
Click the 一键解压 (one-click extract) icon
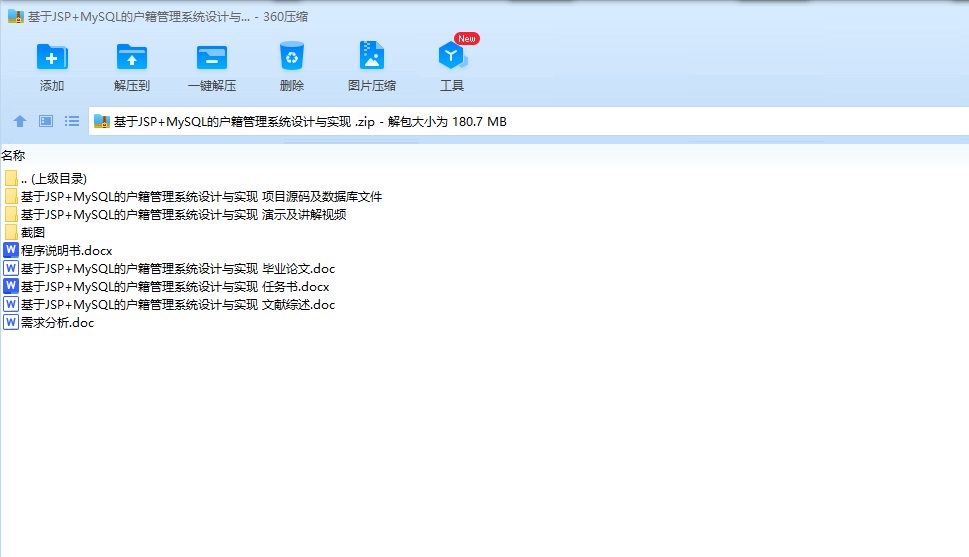tap(212, 57)
